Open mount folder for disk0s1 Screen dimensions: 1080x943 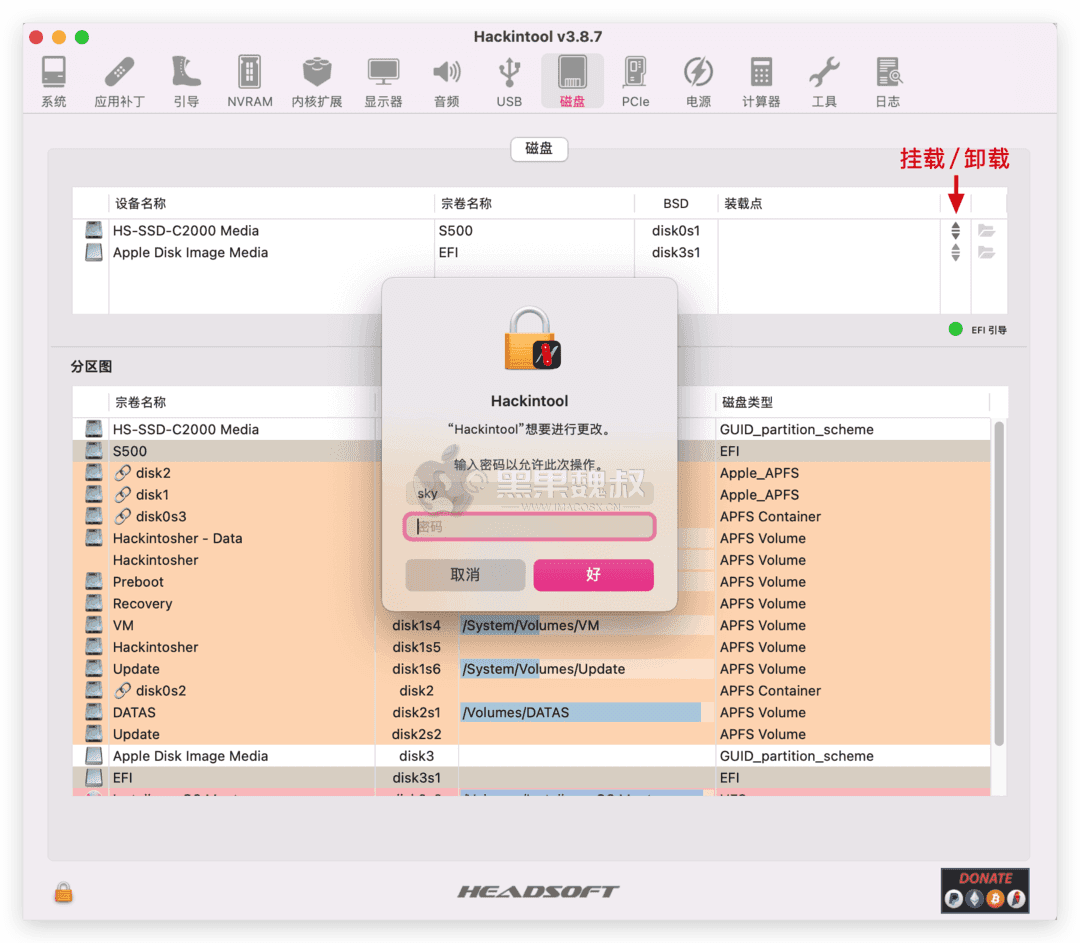tap(987, 230)
